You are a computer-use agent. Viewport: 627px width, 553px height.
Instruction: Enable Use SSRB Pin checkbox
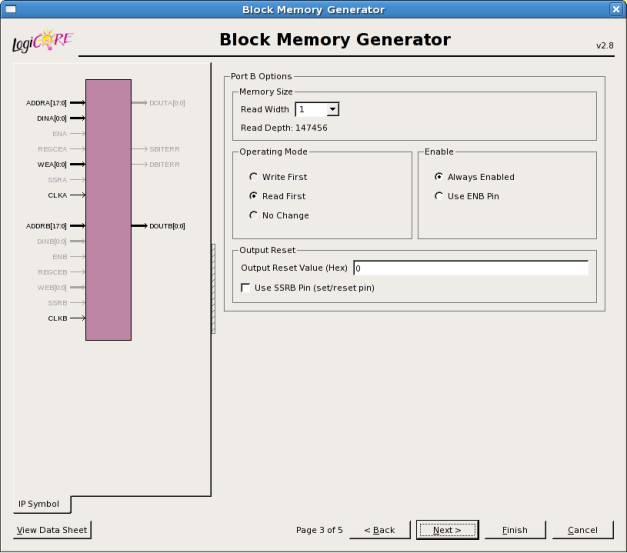tap(246, 287)
